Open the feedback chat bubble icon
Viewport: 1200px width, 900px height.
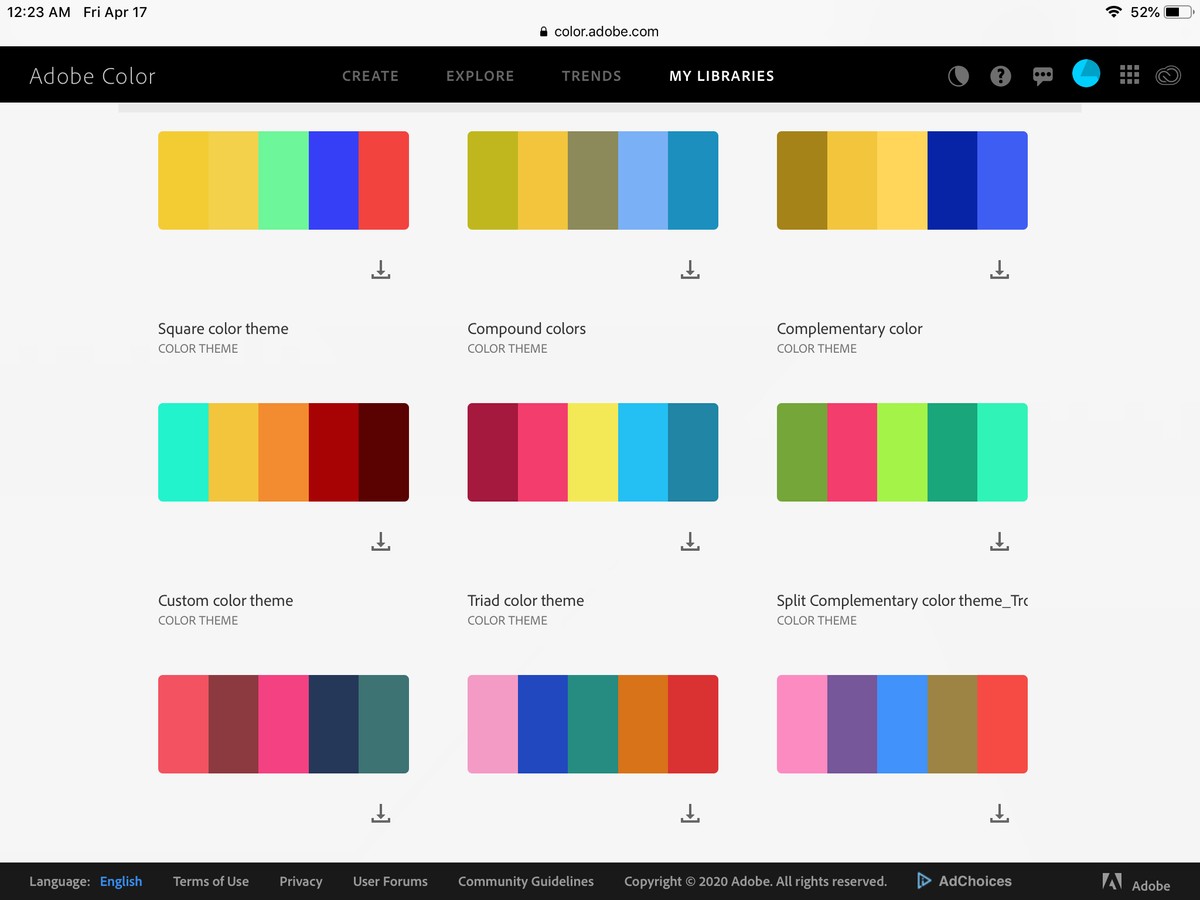click(1043, 76)
